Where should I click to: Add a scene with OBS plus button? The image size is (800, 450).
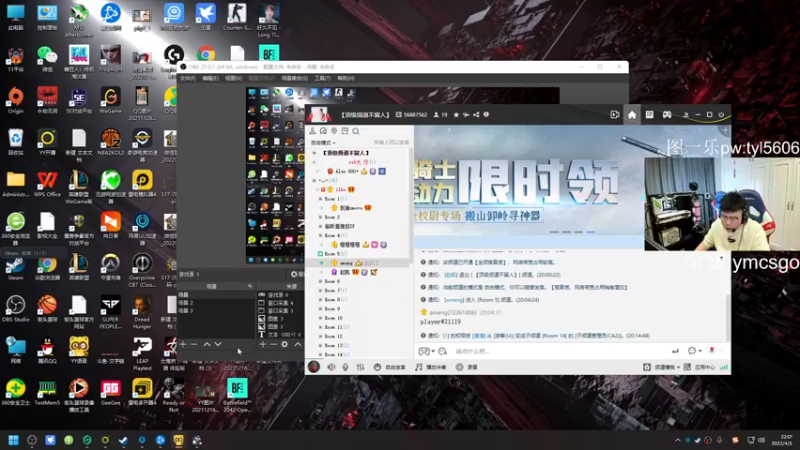[183, 344]
